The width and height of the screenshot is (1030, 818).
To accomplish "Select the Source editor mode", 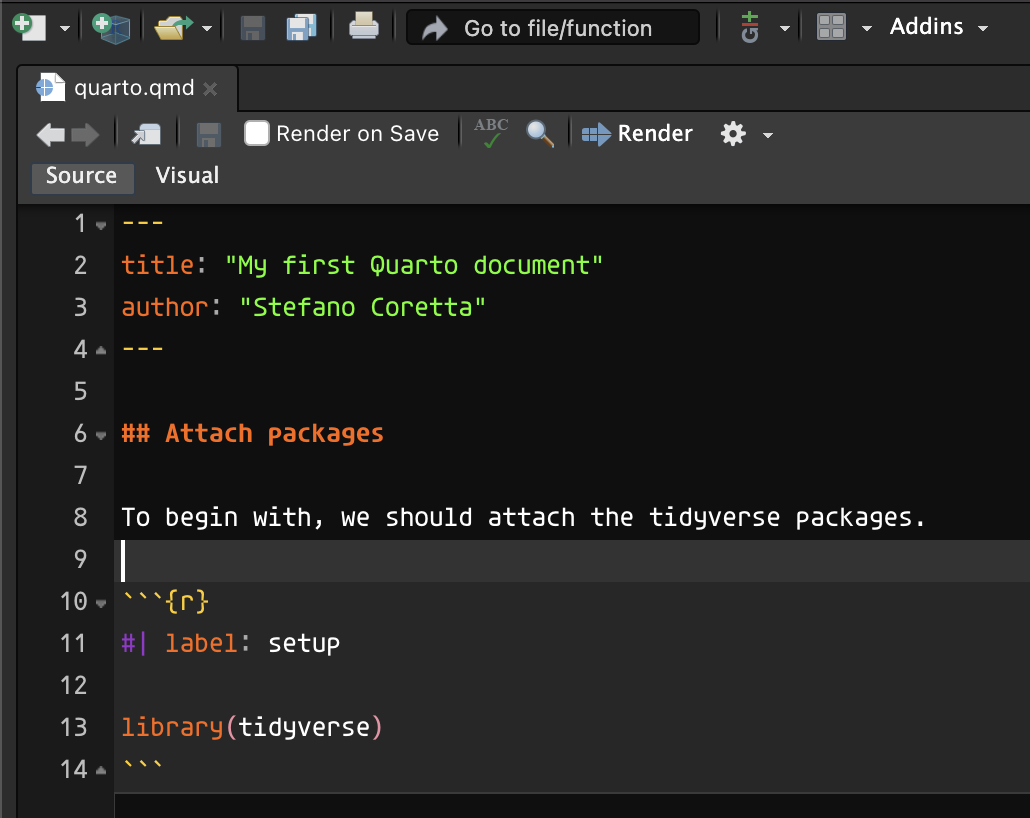I will coord(81,176).
